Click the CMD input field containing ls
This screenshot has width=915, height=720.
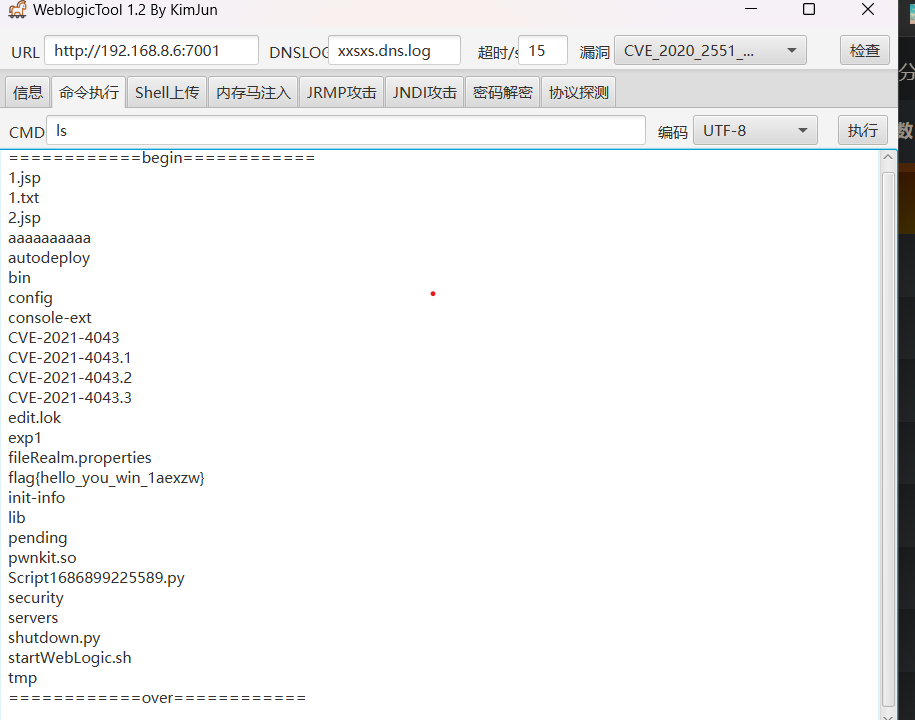tap(346, 131)
